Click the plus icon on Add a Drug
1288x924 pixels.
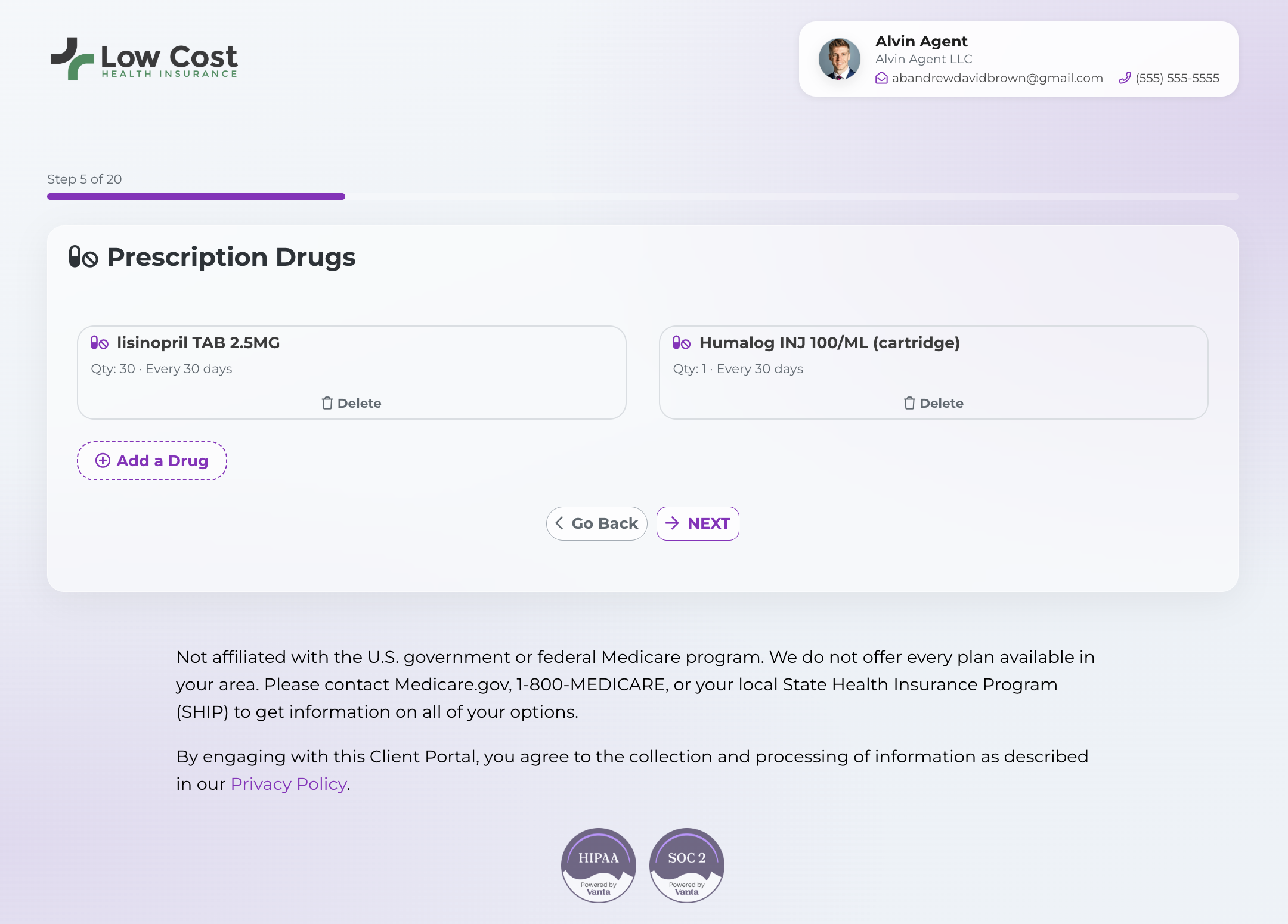click(103, 460)
